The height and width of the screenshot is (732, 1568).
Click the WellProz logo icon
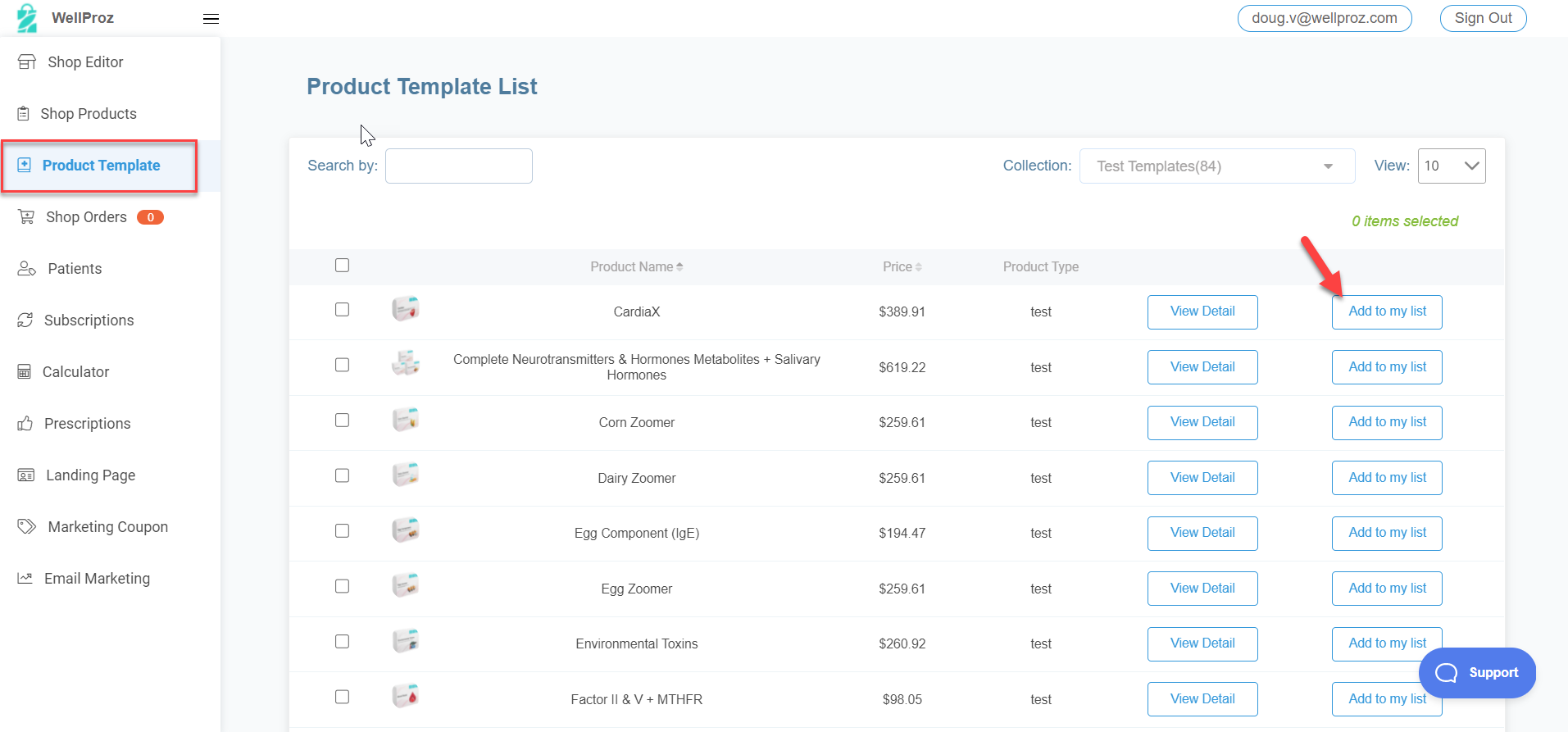[27, 18]
